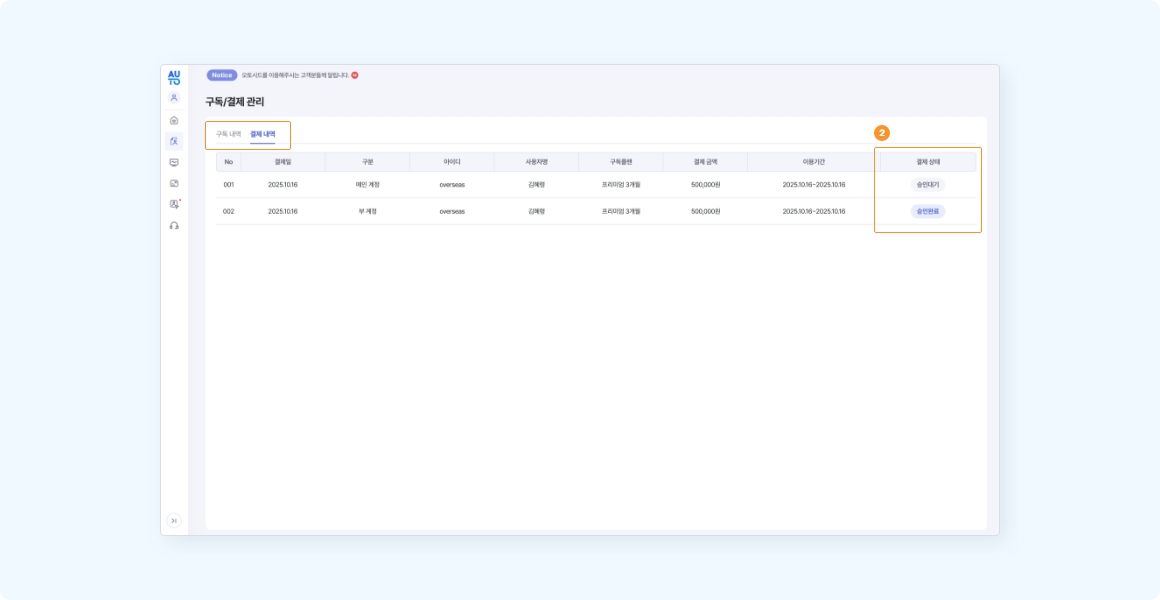Click the 승인완료 status badge
1160x600 pixels.
[927, 211]
